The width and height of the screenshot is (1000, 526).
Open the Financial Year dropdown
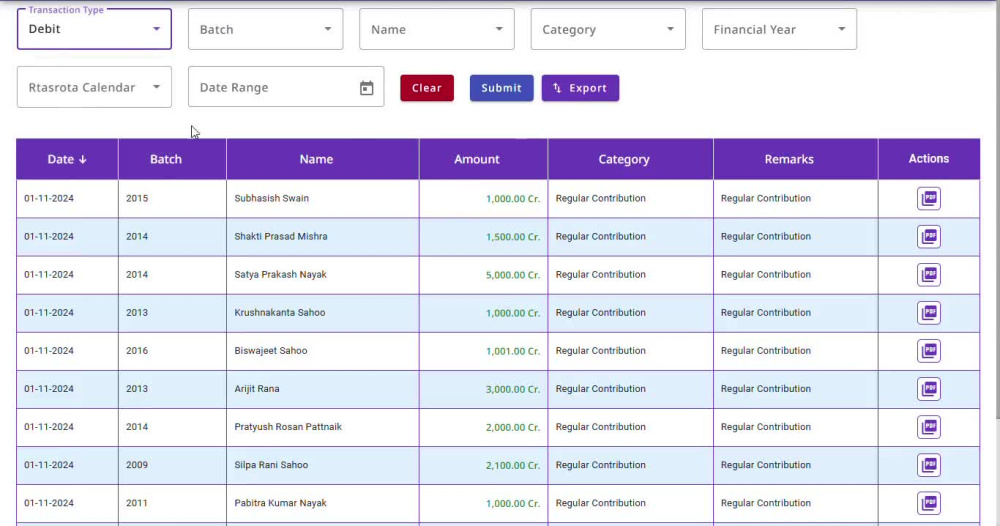779,29
